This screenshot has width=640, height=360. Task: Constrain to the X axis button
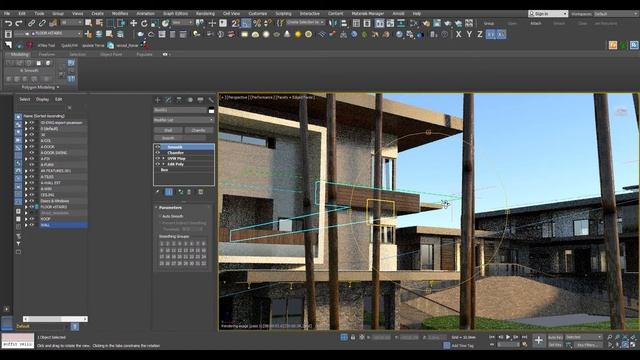pos(458,34)
